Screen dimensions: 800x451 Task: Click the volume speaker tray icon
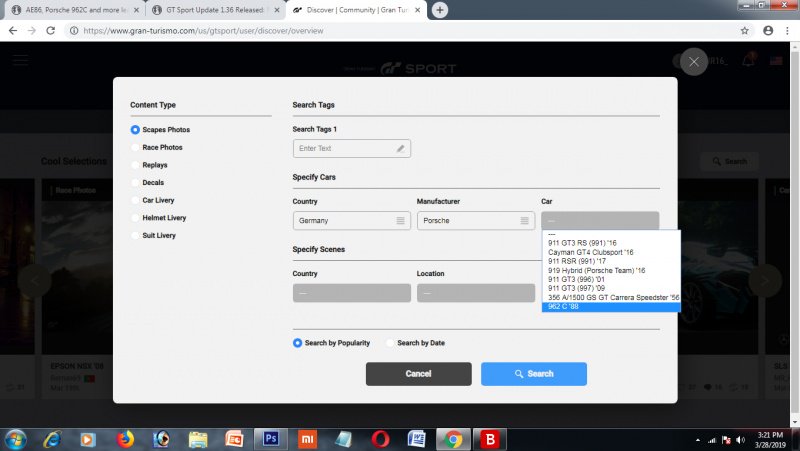740,440
